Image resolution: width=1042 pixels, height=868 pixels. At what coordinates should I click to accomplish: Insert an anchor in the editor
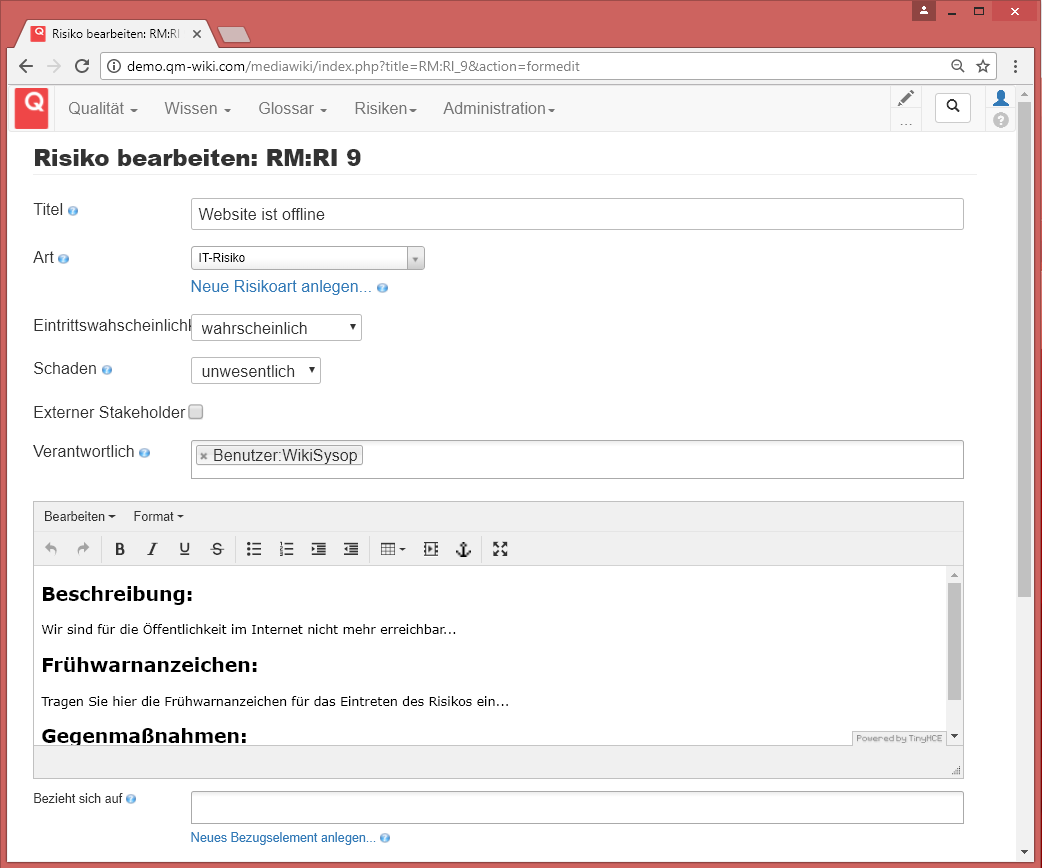tap(463, 549)
